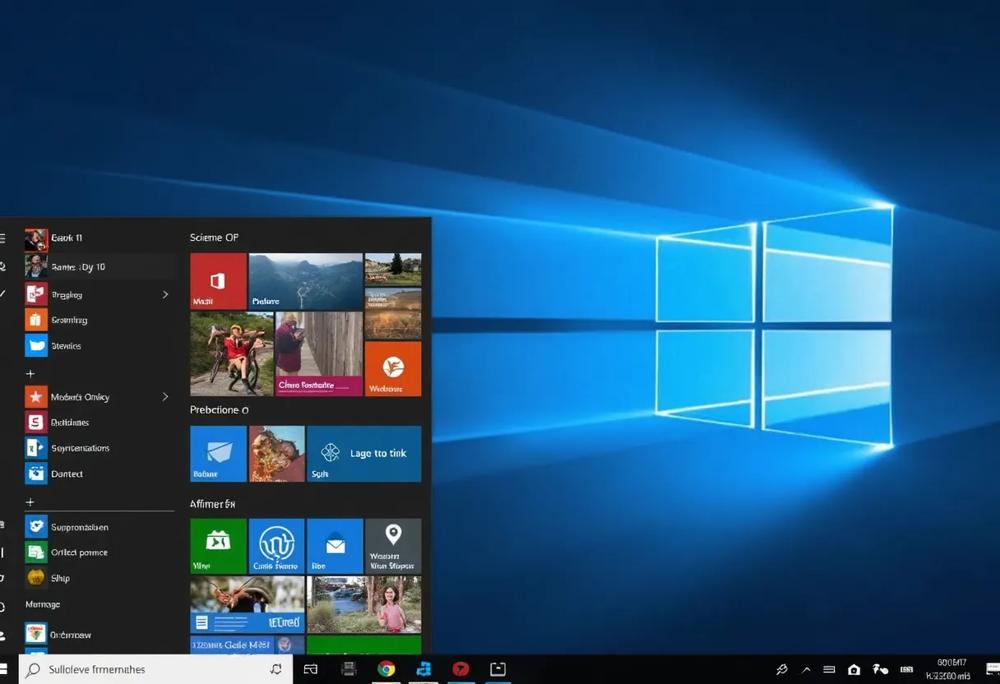Click the microphone icon in search box
This screenshot has height=684, width=1000.
click(276, 669)
